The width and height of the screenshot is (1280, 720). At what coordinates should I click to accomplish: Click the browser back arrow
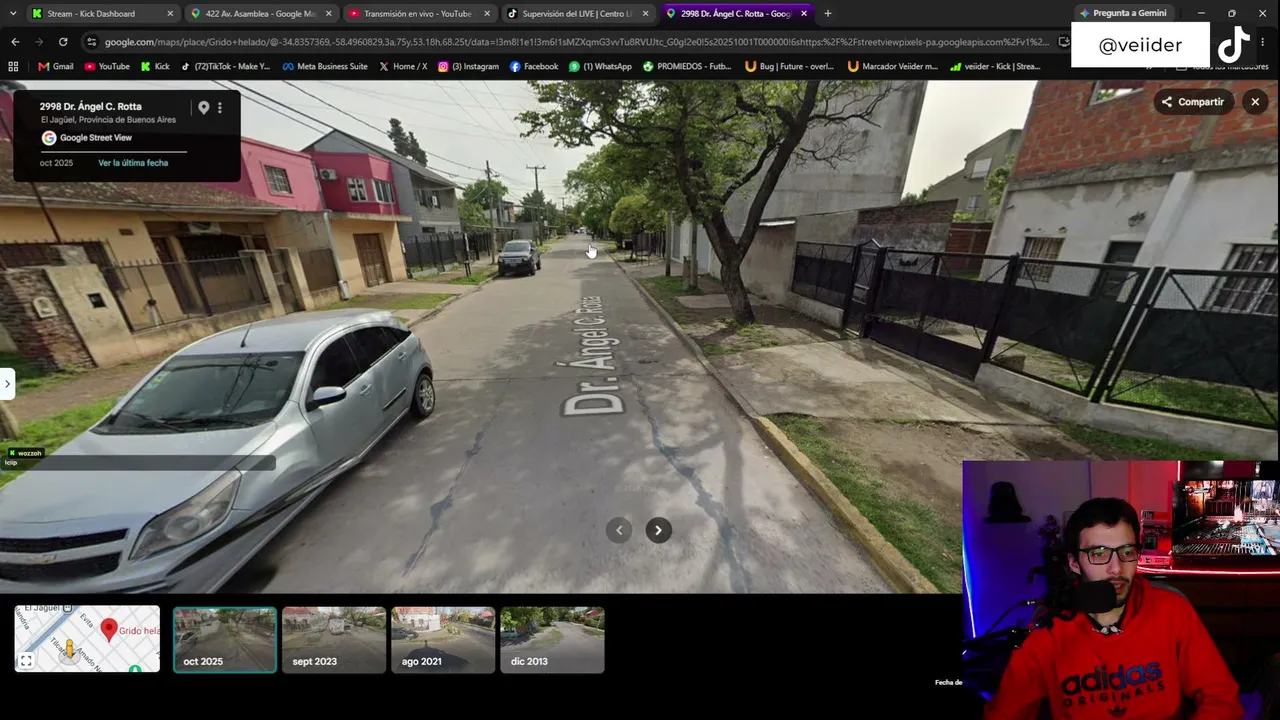point(15,42)
